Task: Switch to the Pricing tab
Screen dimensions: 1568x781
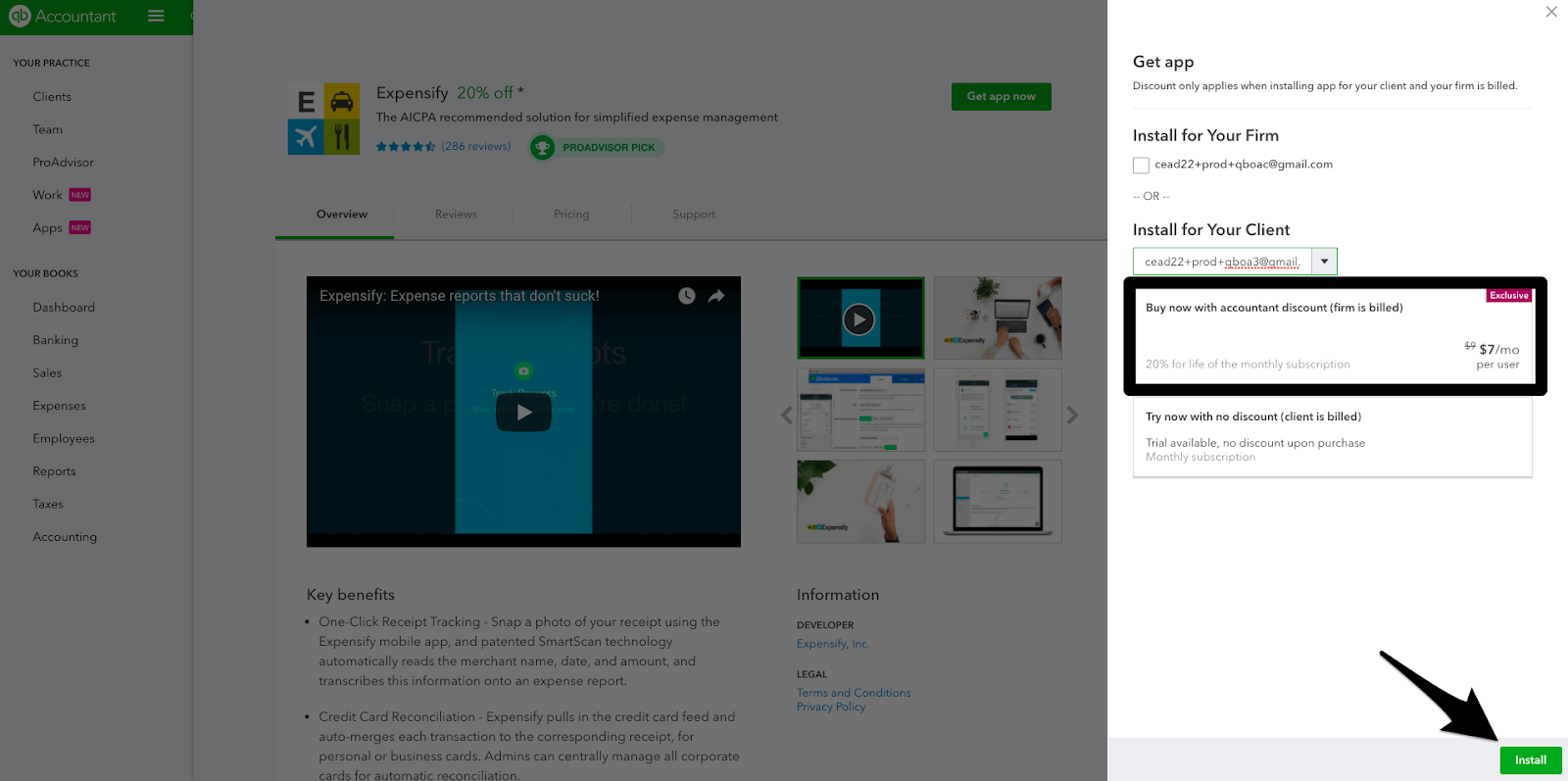Action: (571, 215)
